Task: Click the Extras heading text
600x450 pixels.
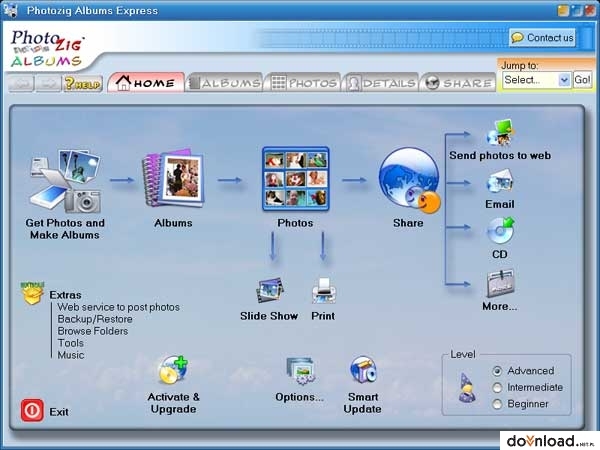Action: tap(65, 295)
